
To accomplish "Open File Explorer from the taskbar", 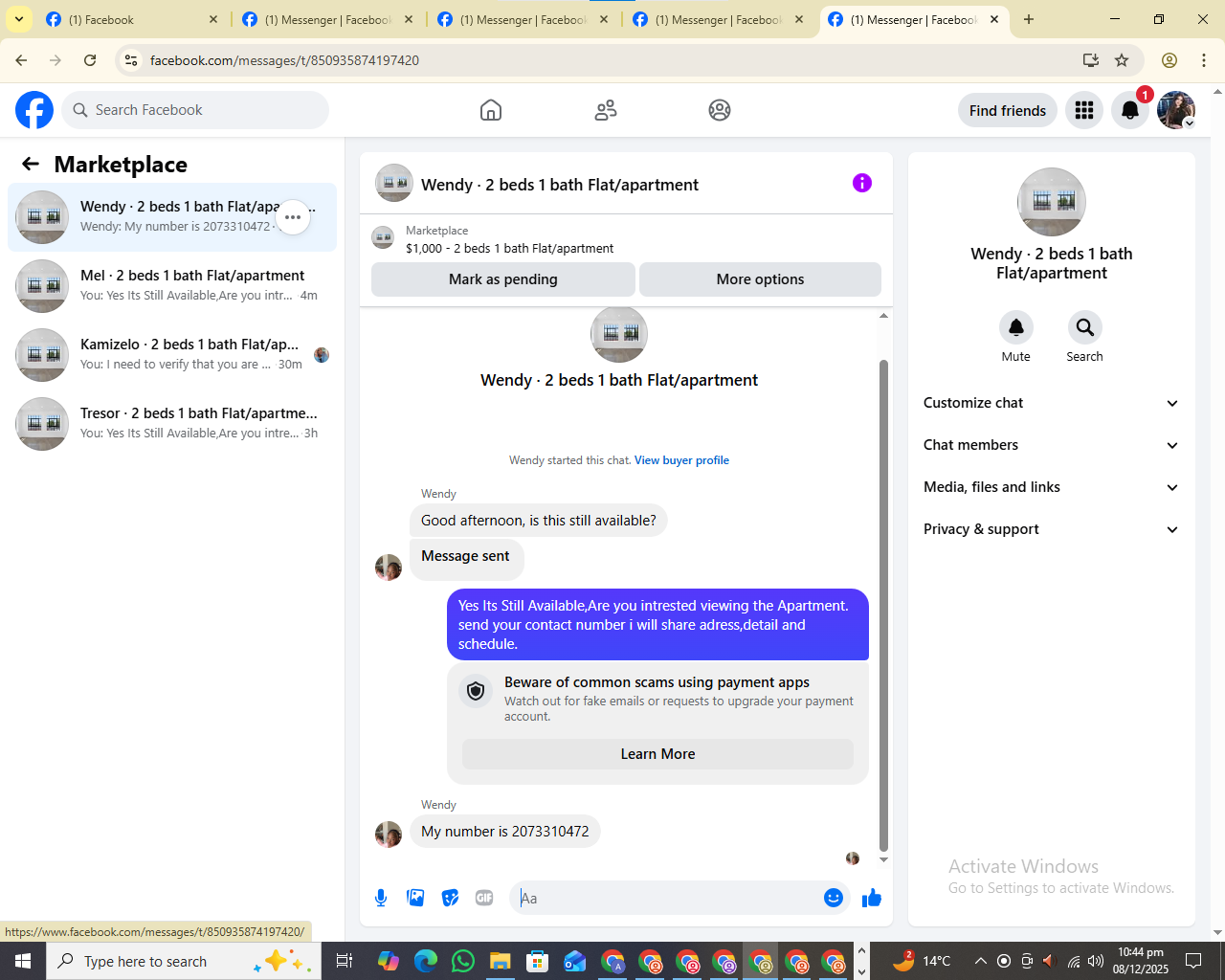I will click(501, 961).
